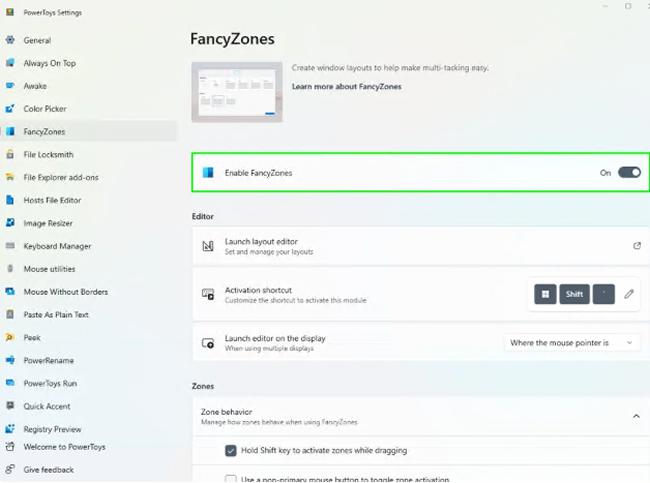Image resolution: width=650 pixels, height=483 pixels.
Task: Click the FancyZones preview thumbnail image
Action: click(x=236, y=91)
